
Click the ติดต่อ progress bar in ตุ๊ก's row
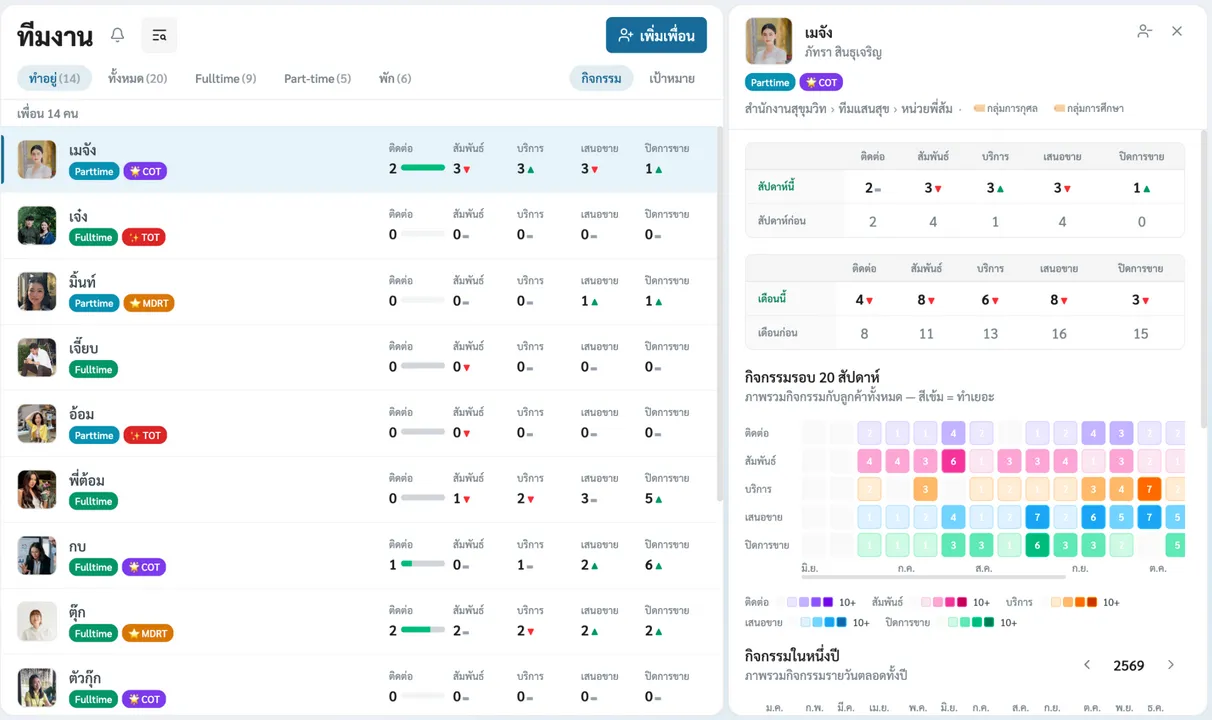[x=423, y=630]
